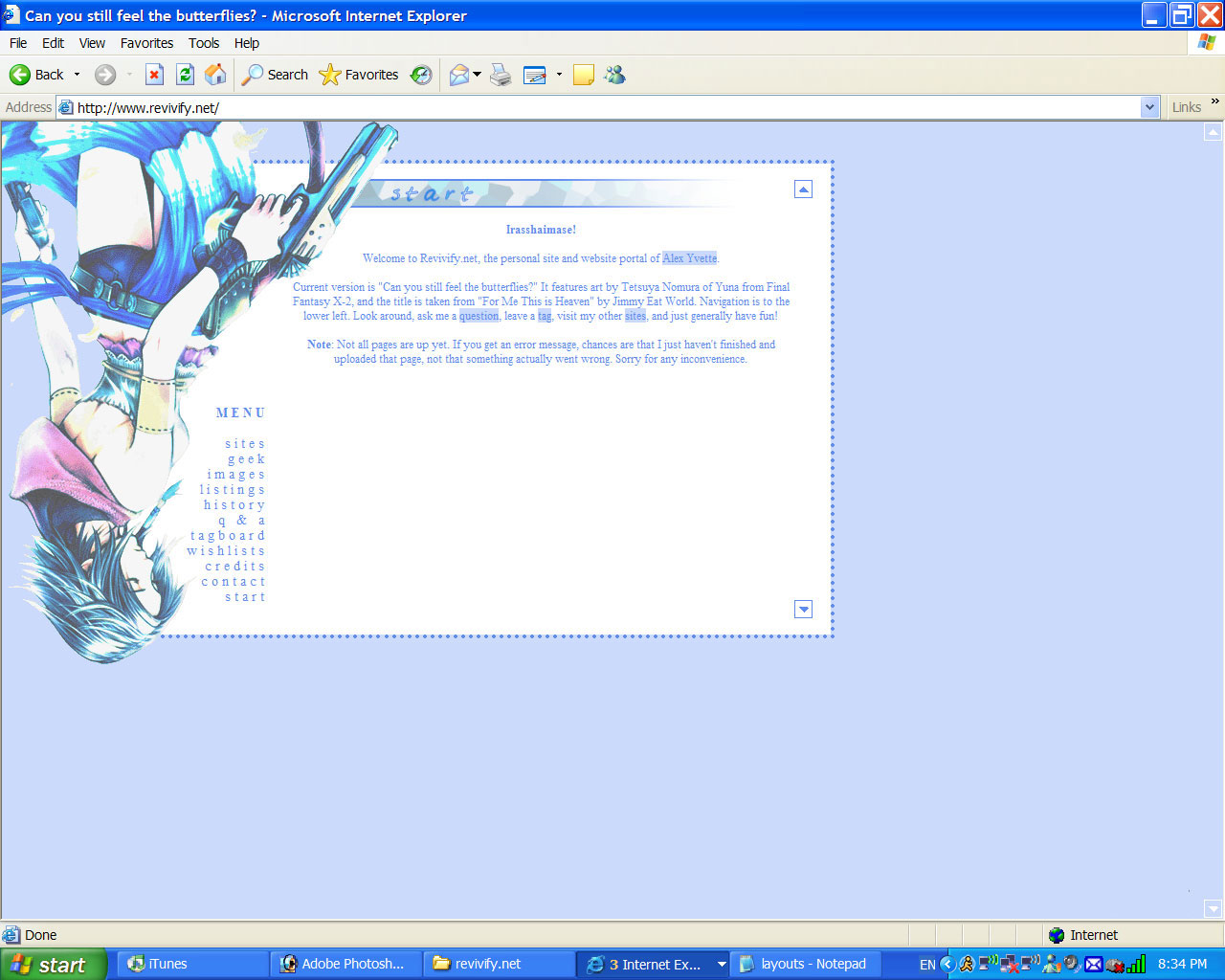Click the IE page icon in title bar
The height and width of the screenshot is (980, 1225).
[x=11, y=15]
